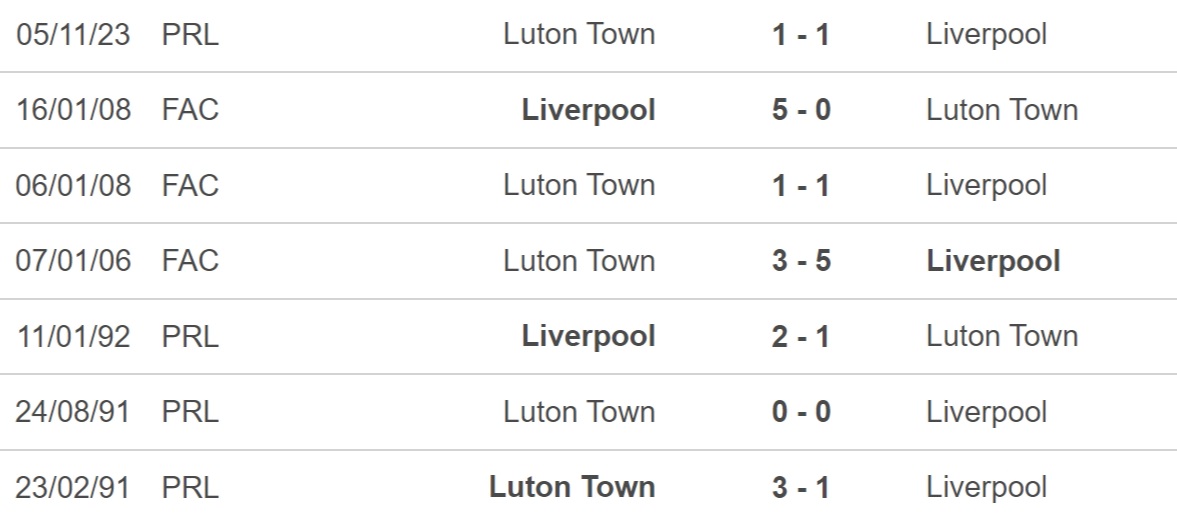Open the 5 - 0 score on 16/01/08

coord(801,110)
